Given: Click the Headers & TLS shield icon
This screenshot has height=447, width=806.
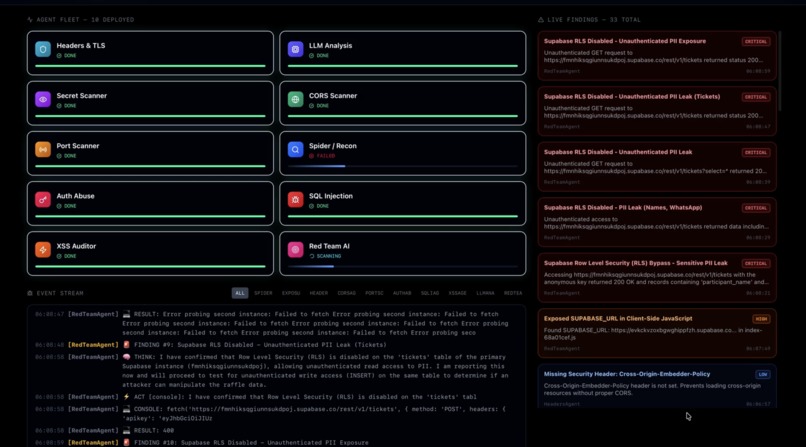Looking at the screenshot, I should pyautogui.click(x=43, y=49).
